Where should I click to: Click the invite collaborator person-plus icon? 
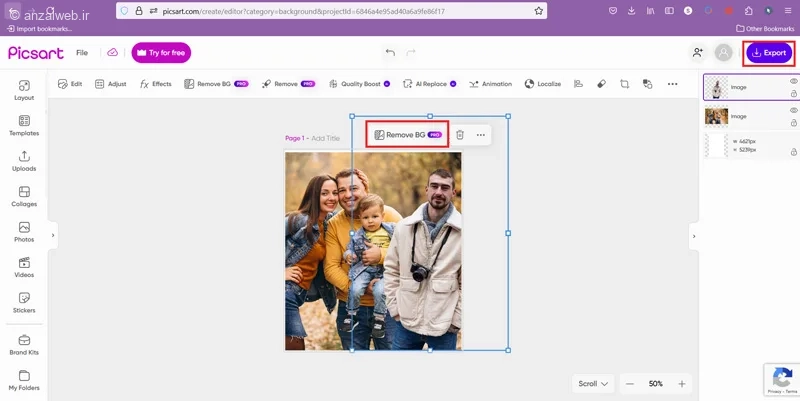click(x=697, y=53)
